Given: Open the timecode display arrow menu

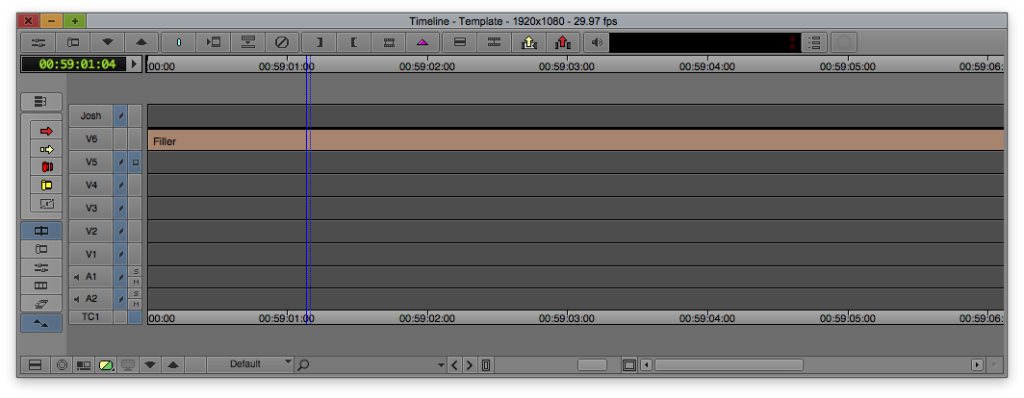Looking at the screenshot, I should click(x=135, y=64).
